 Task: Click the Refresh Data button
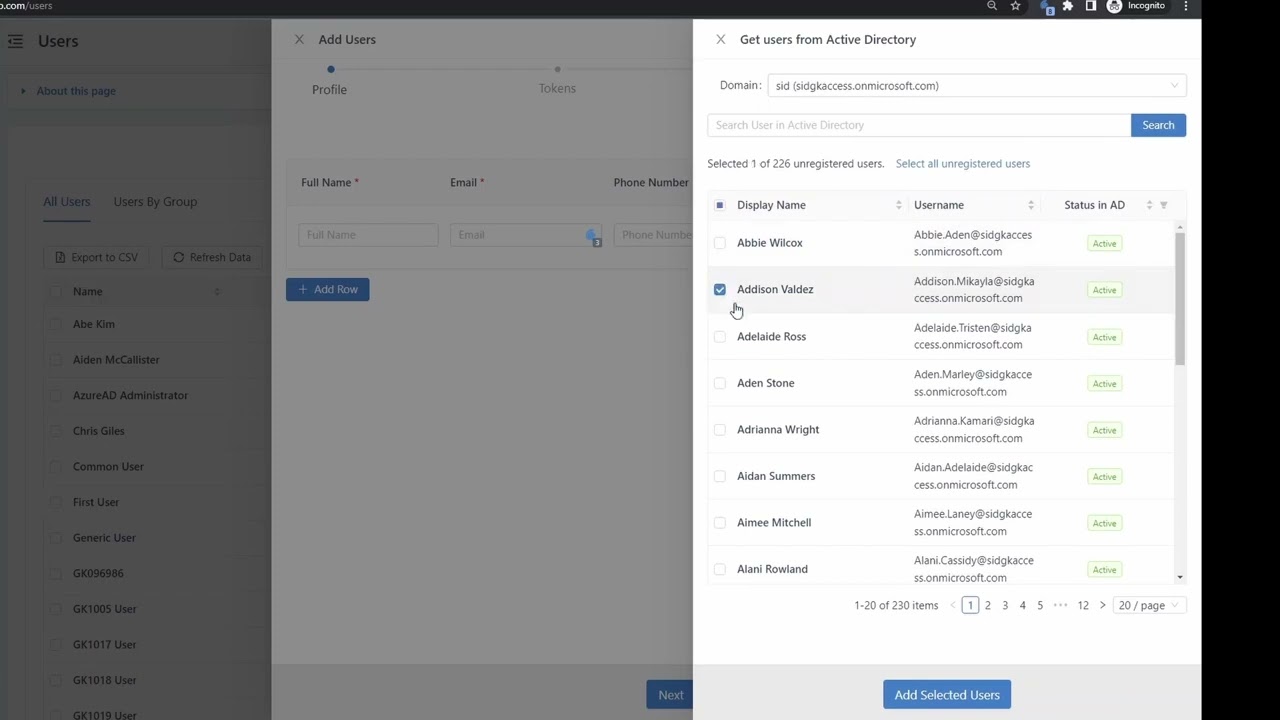tap(212, 257)
